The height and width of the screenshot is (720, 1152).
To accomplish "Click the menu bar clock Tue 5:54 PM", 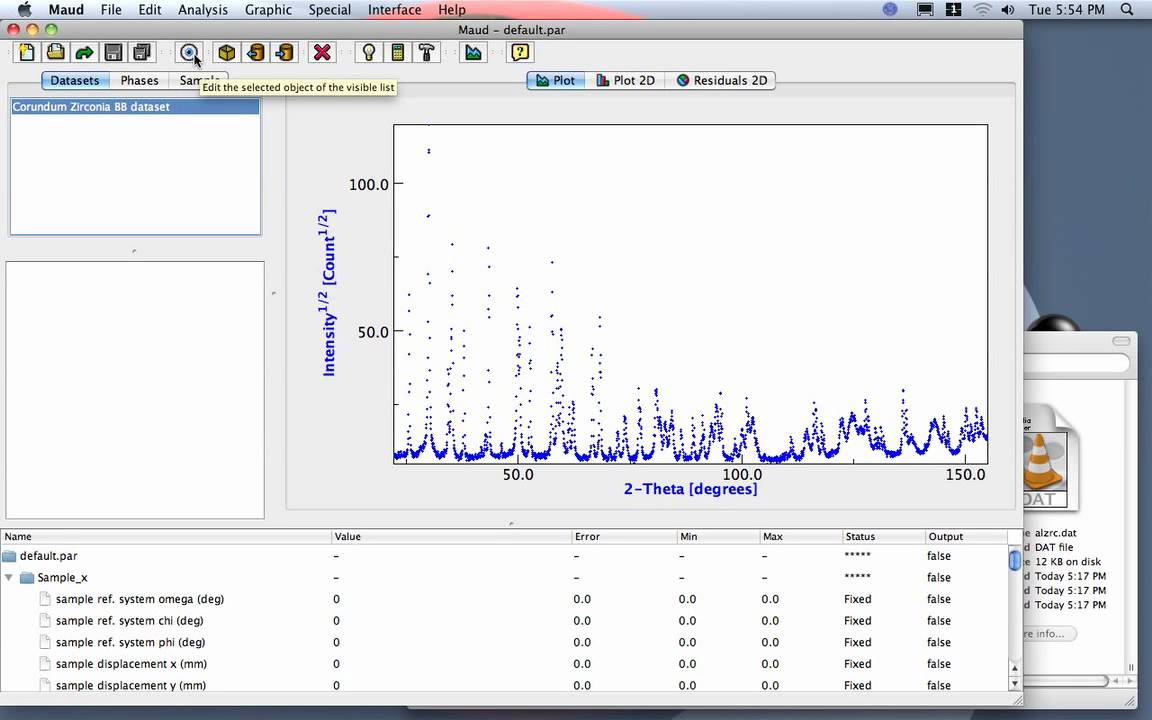I will point(1067,10).
